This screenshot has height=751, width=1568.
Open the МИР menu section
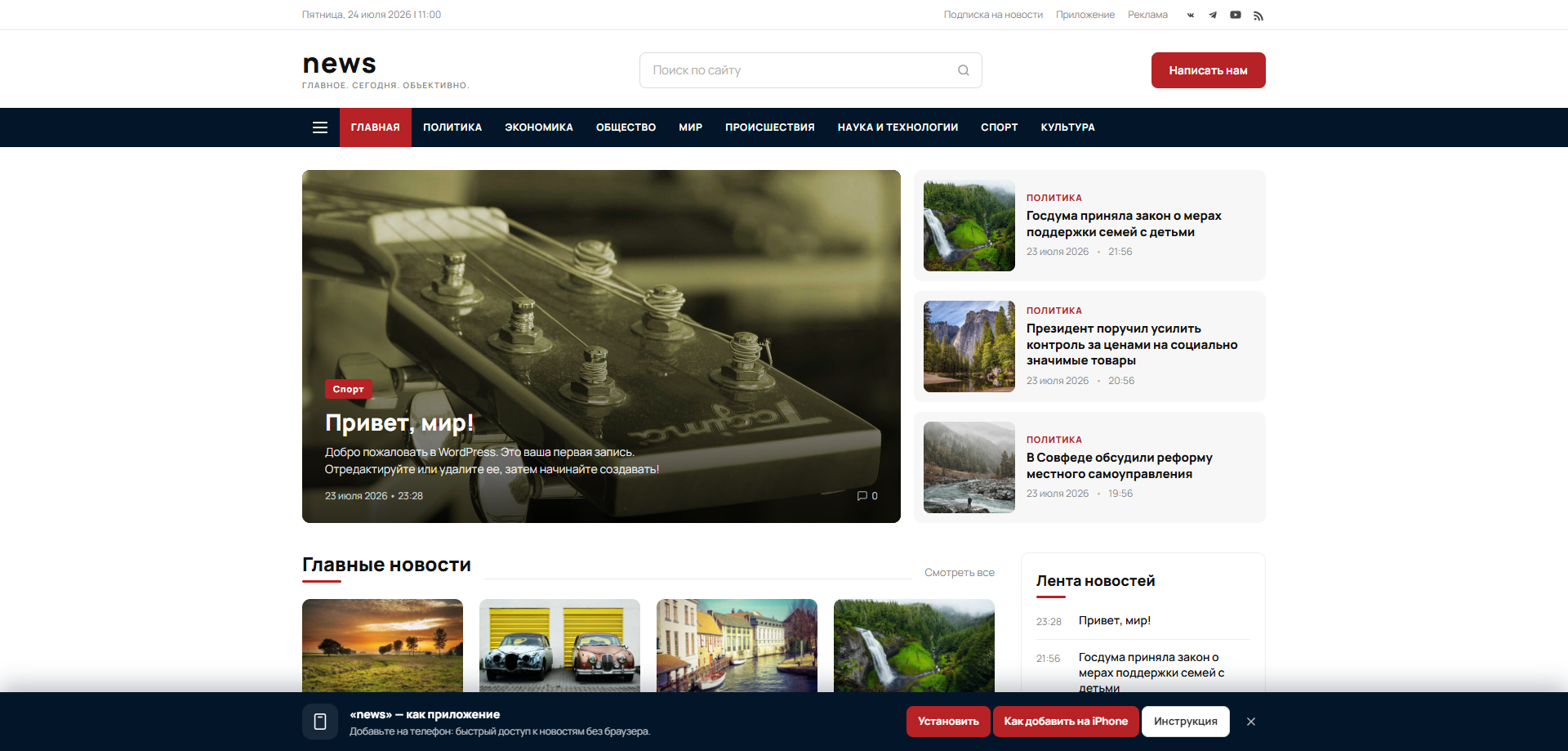(x=691, y=127)
